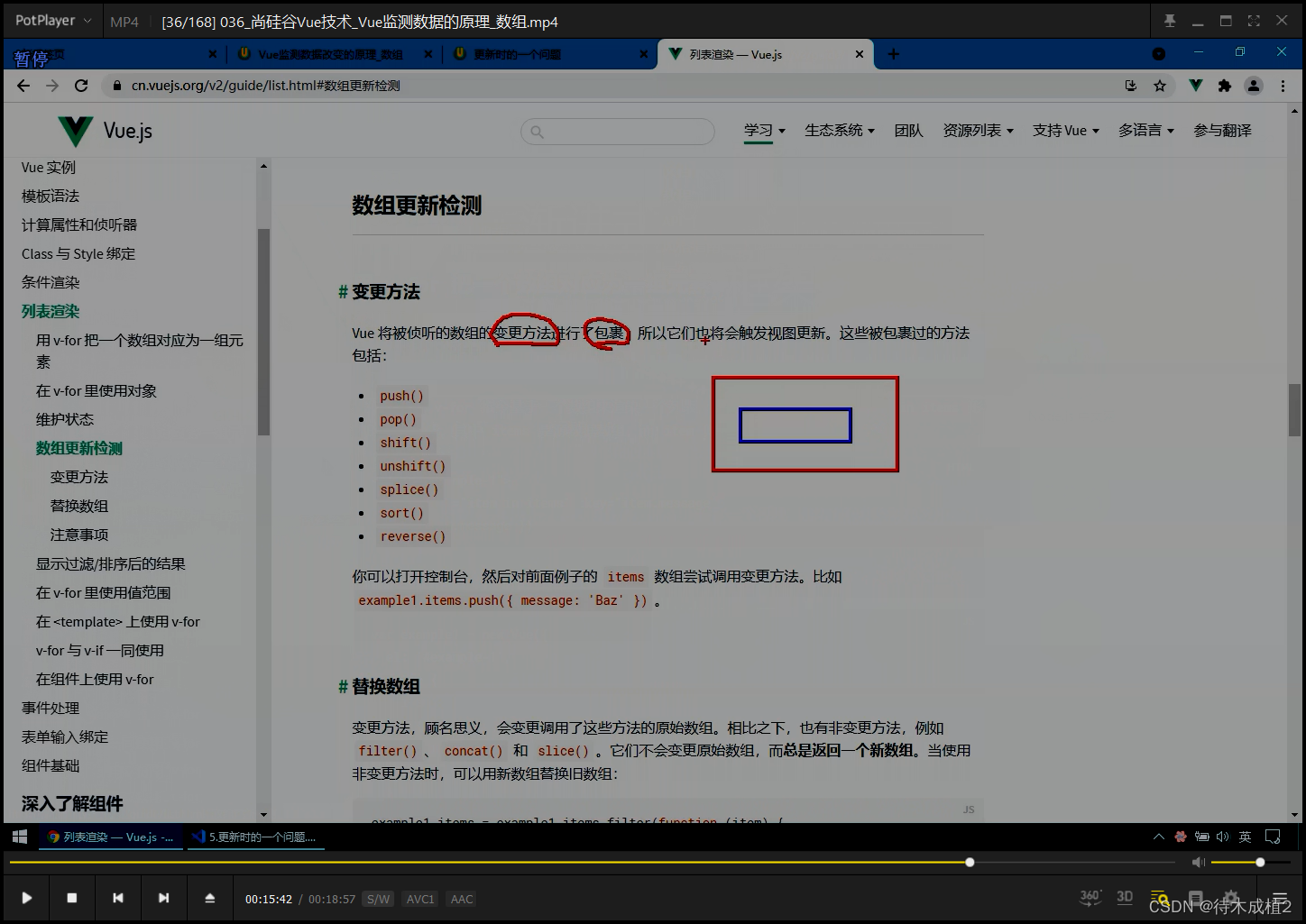Open the browser extensions puzzle icon

tap(1224, 86)
